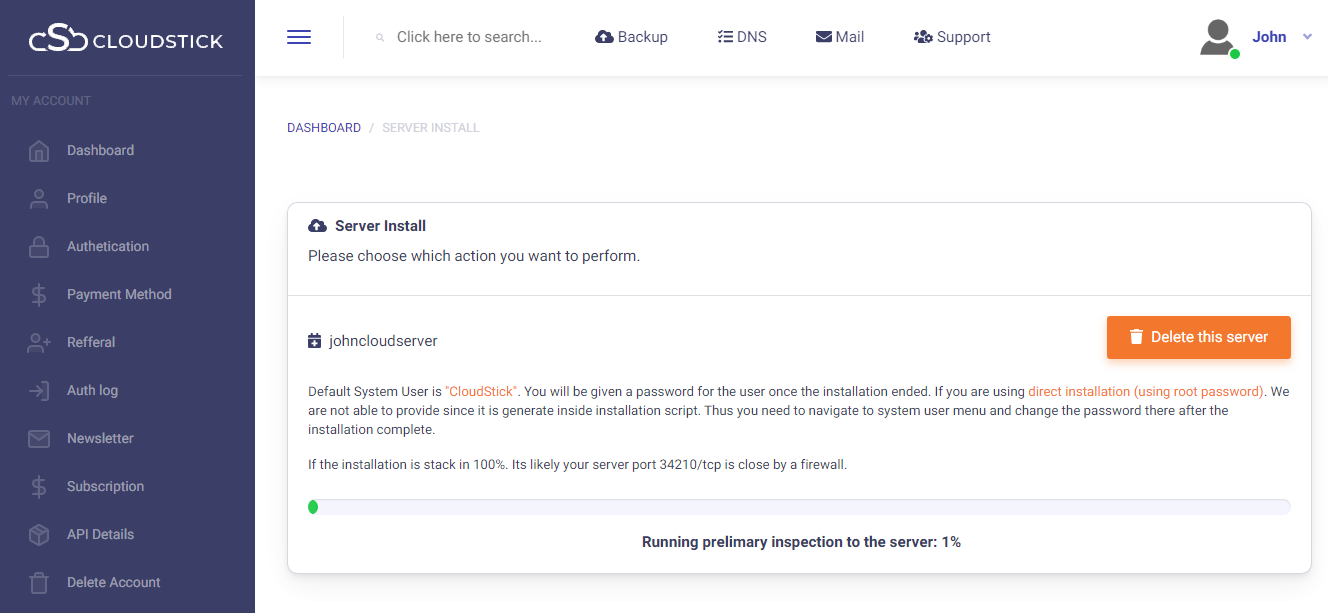Viewport: 1328px width, 613px height.
Task: Click the Newsletter envelope icon
Action: coord(39,439)
